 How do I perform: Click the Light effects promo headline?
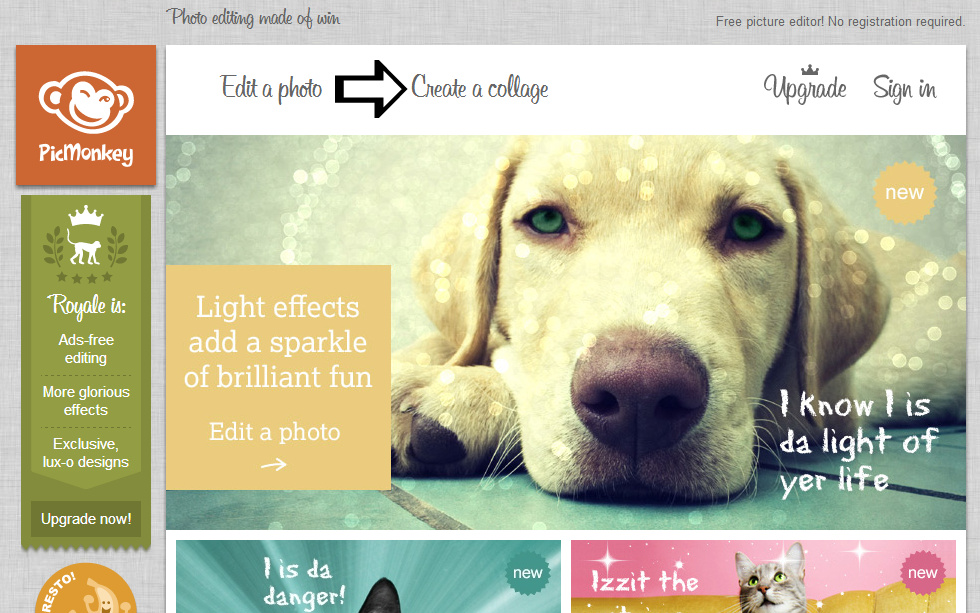pos(278,342)
